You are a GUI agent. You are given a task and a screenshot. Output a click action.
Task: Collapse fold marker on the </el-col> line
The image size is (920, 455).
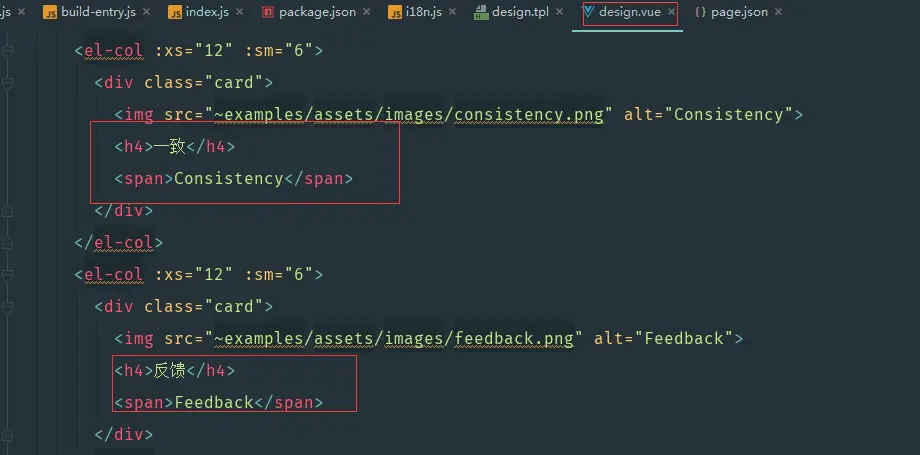(x=7, y=242)
